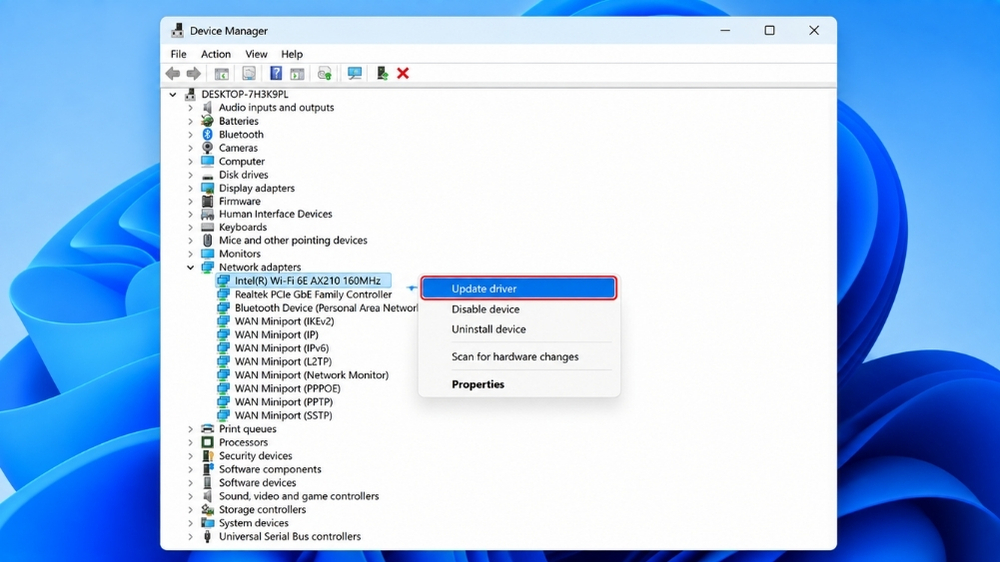1000x562 pixels.
Task: Select Scan for hardware changes menu entry
Action: click(x=518, y=357)
